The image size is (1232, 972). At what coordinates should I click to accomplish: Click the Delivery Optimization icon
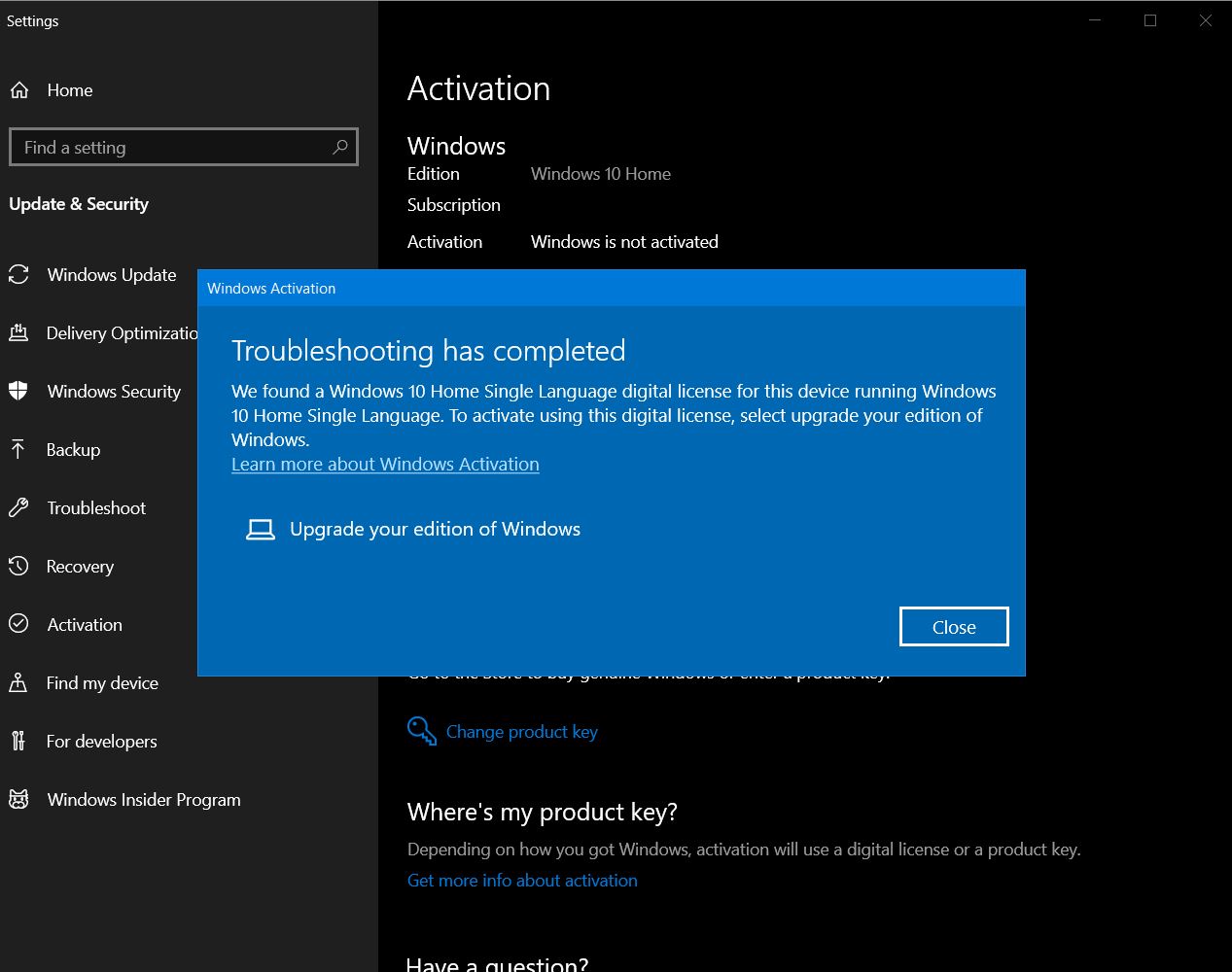[x=18, y=333]
